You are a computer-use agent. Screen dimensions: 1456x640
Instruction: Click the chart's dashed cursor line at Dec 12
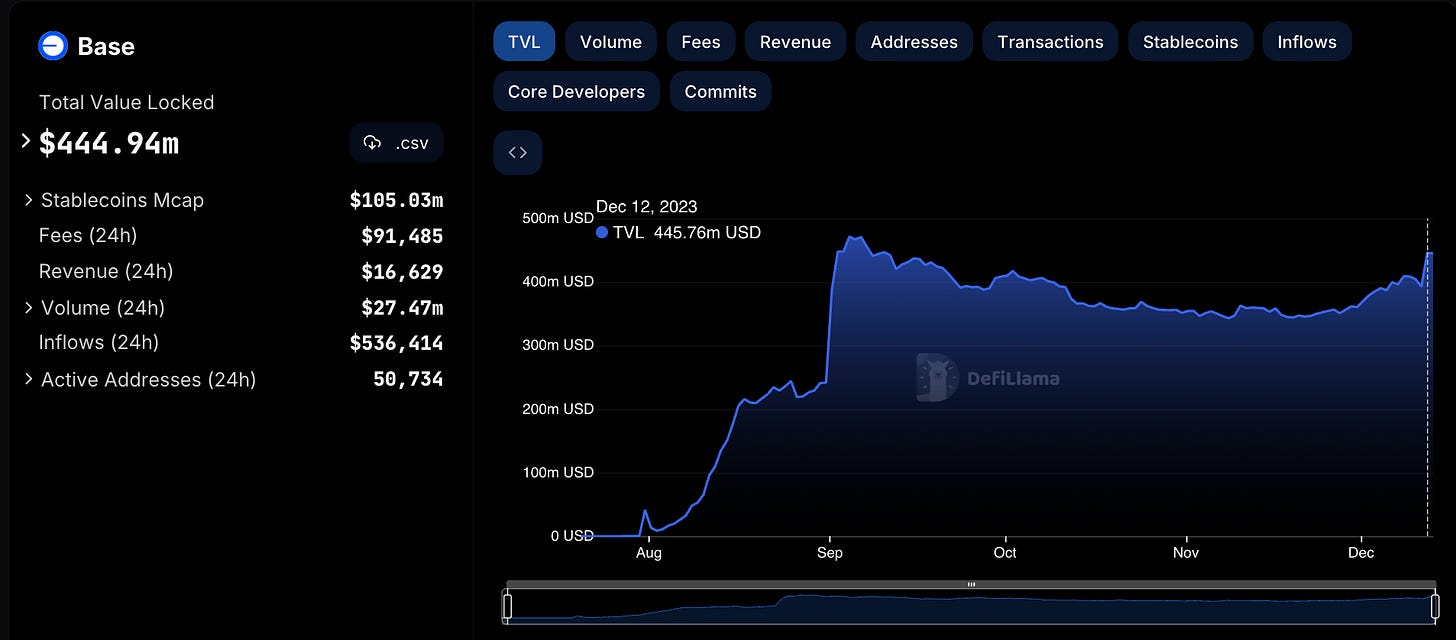pos(1427,377)
